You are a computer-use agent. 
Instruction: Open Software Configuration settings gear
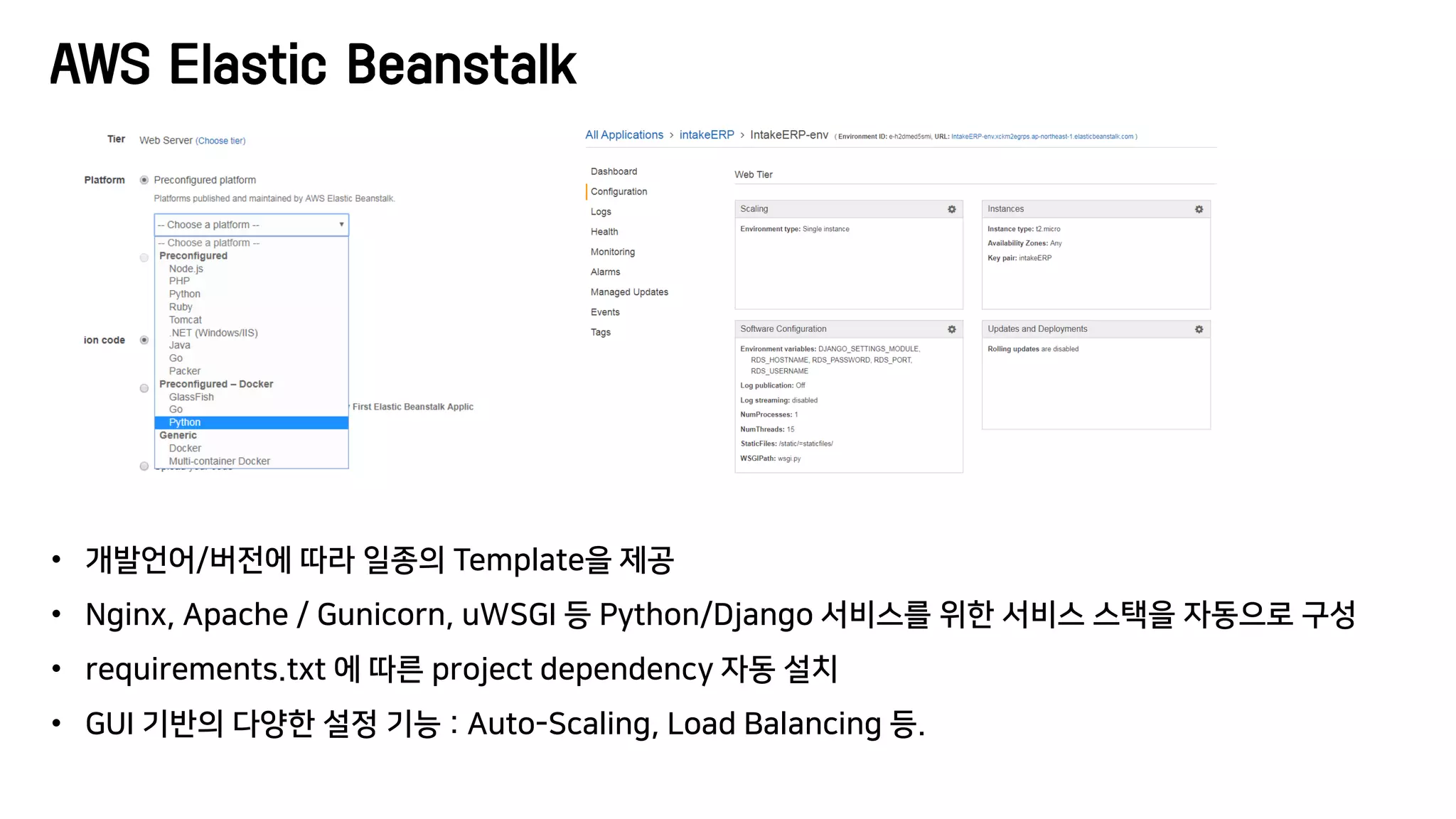pos(951,329)
